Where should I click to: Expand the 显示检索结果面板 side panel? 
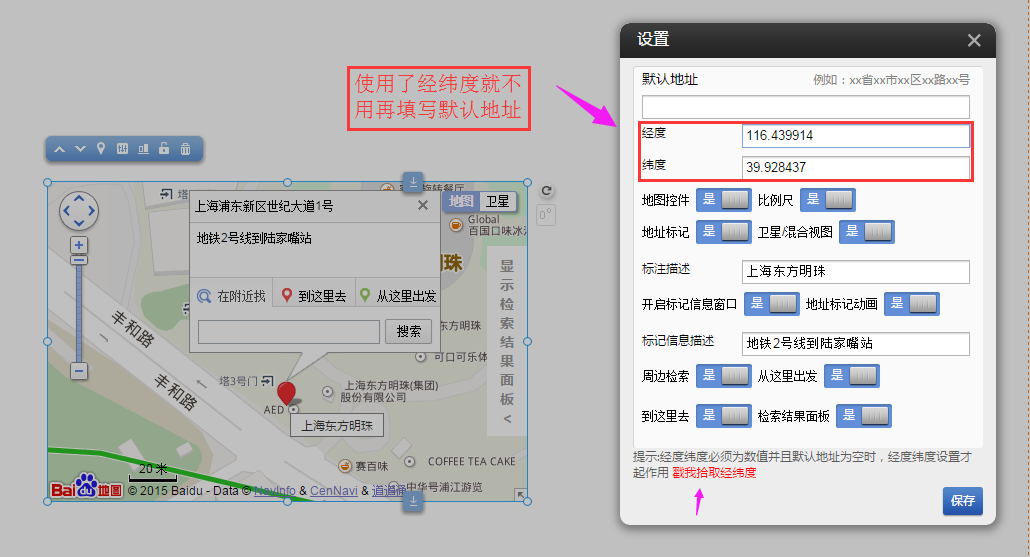point(507,340)
